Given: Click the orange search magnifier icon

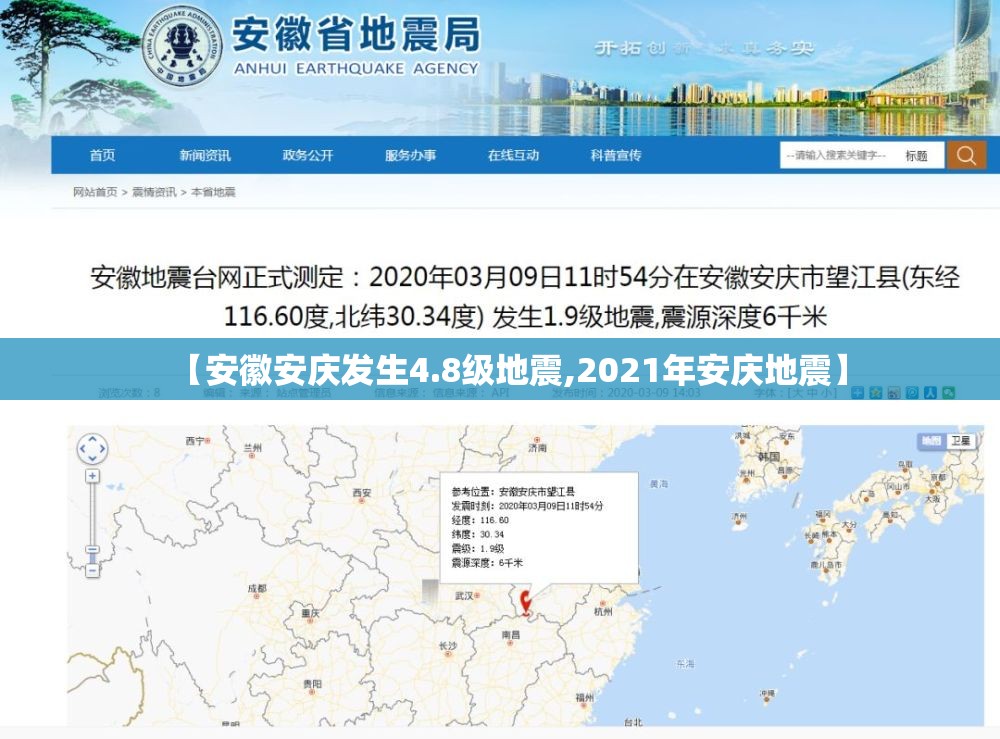Looking at the screenshot, I should 966,155.
